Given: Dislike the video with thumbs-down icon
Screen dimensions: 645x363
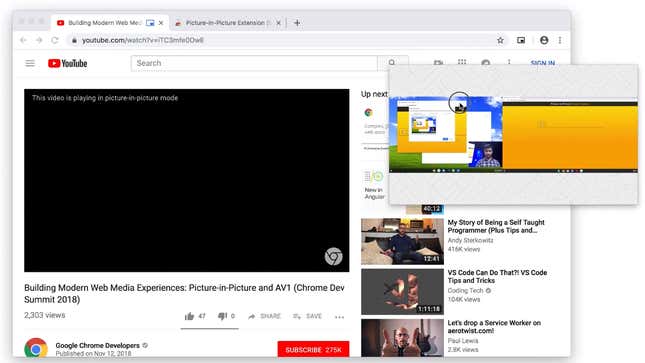Looking at the screenshot, I should click(x=223, y=316).
